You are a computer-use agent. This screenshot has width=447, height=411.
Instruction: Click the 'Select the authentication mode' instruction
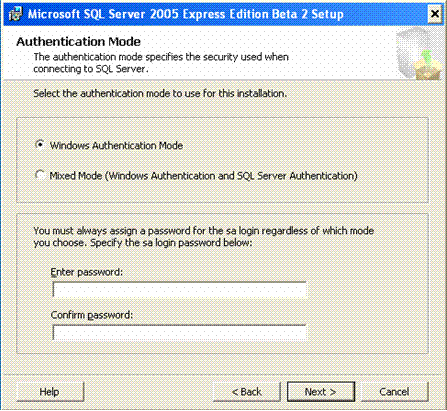tap(160, 93)
